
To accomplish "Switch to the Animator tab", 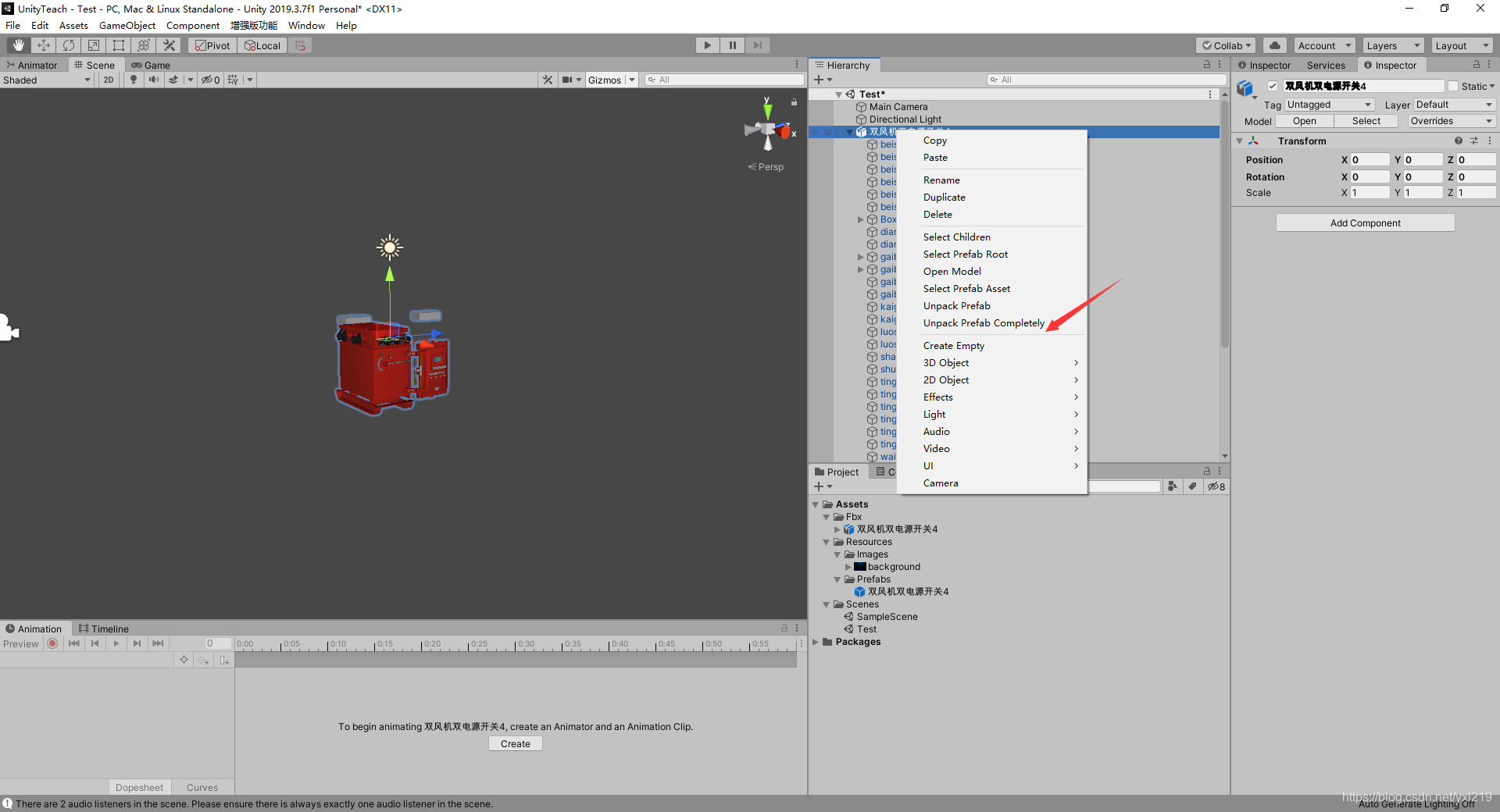I will 32,65.
